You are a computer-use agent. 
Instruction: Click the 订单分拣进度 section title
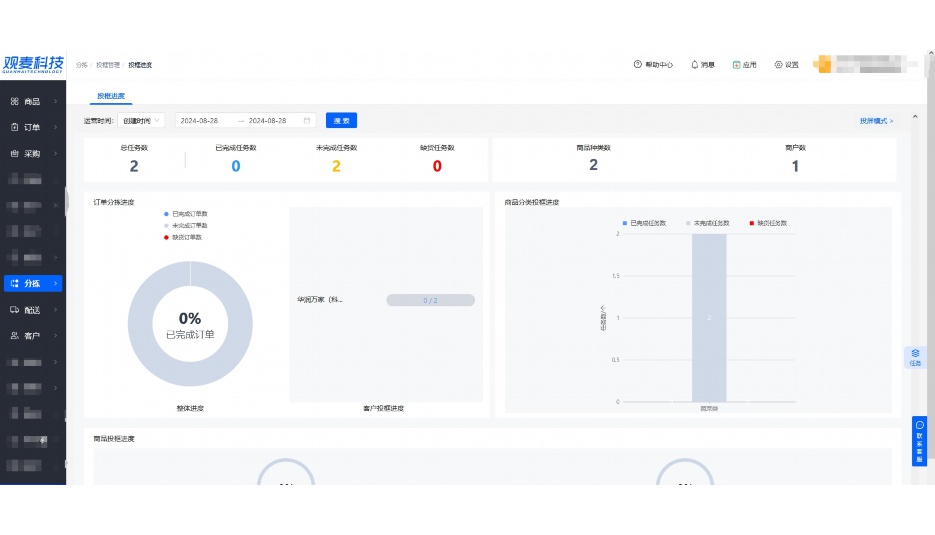coord(114,202)
